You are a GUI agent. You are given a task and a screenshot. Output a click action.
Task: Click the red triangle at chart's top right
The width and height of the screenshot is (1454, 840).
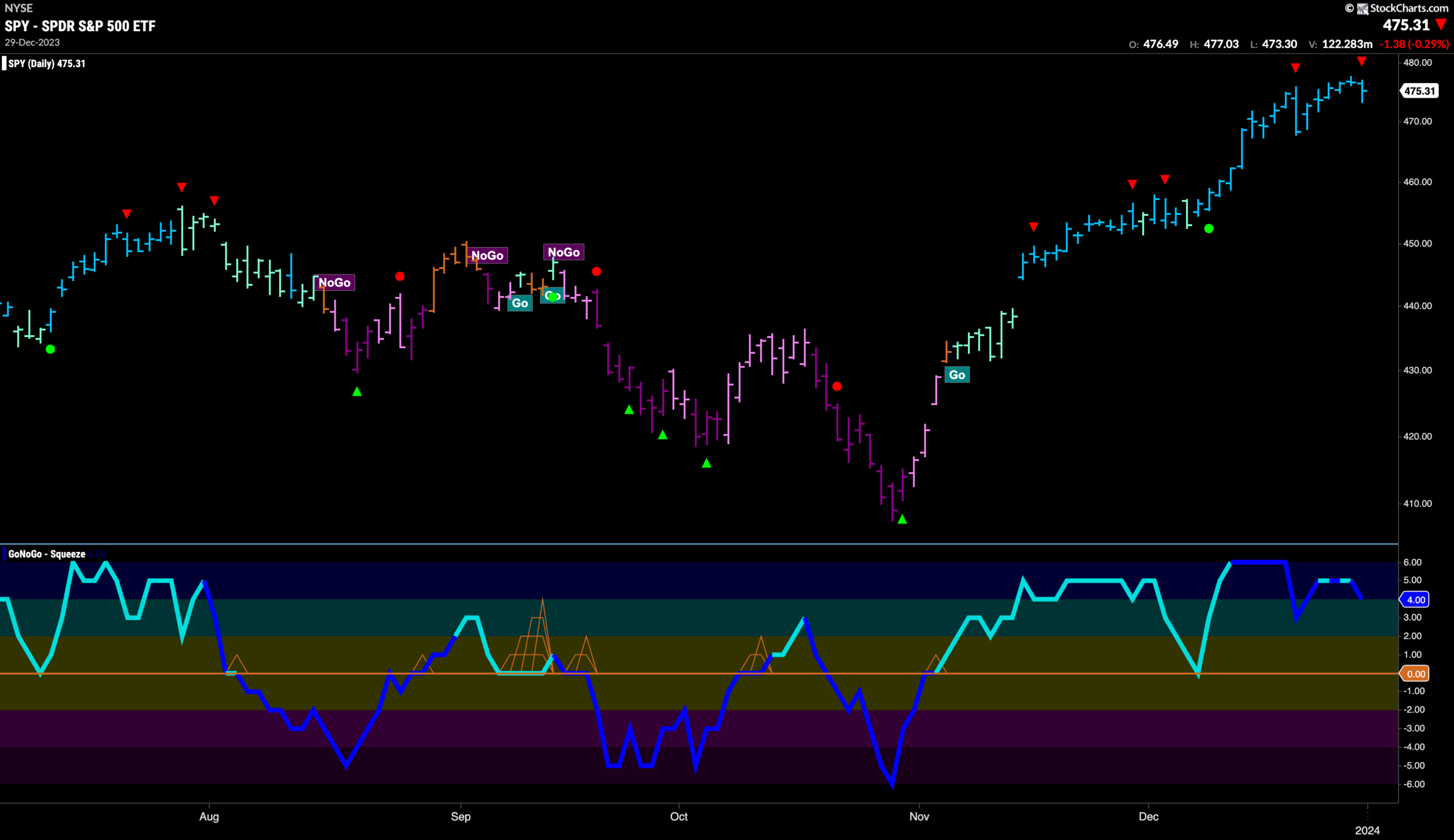click(x=1362, y=61)
